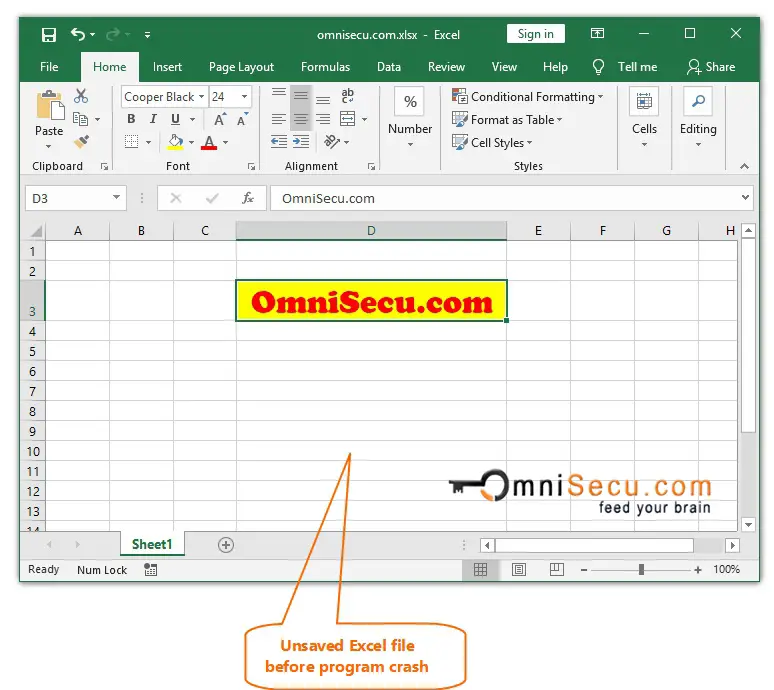Open Font settings dialog launcher
The image size is (774, 690).
(251, 167)
